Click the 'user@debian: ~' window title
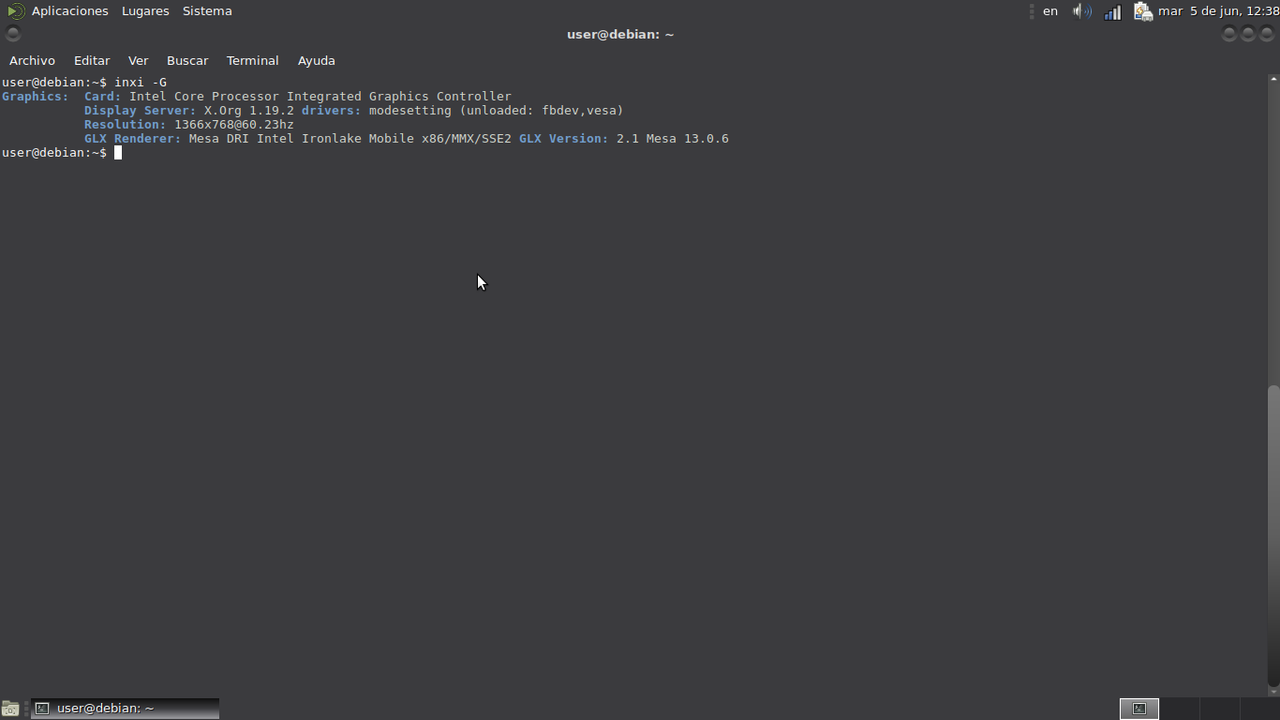The image size is (1280, 720). [620, 34]
